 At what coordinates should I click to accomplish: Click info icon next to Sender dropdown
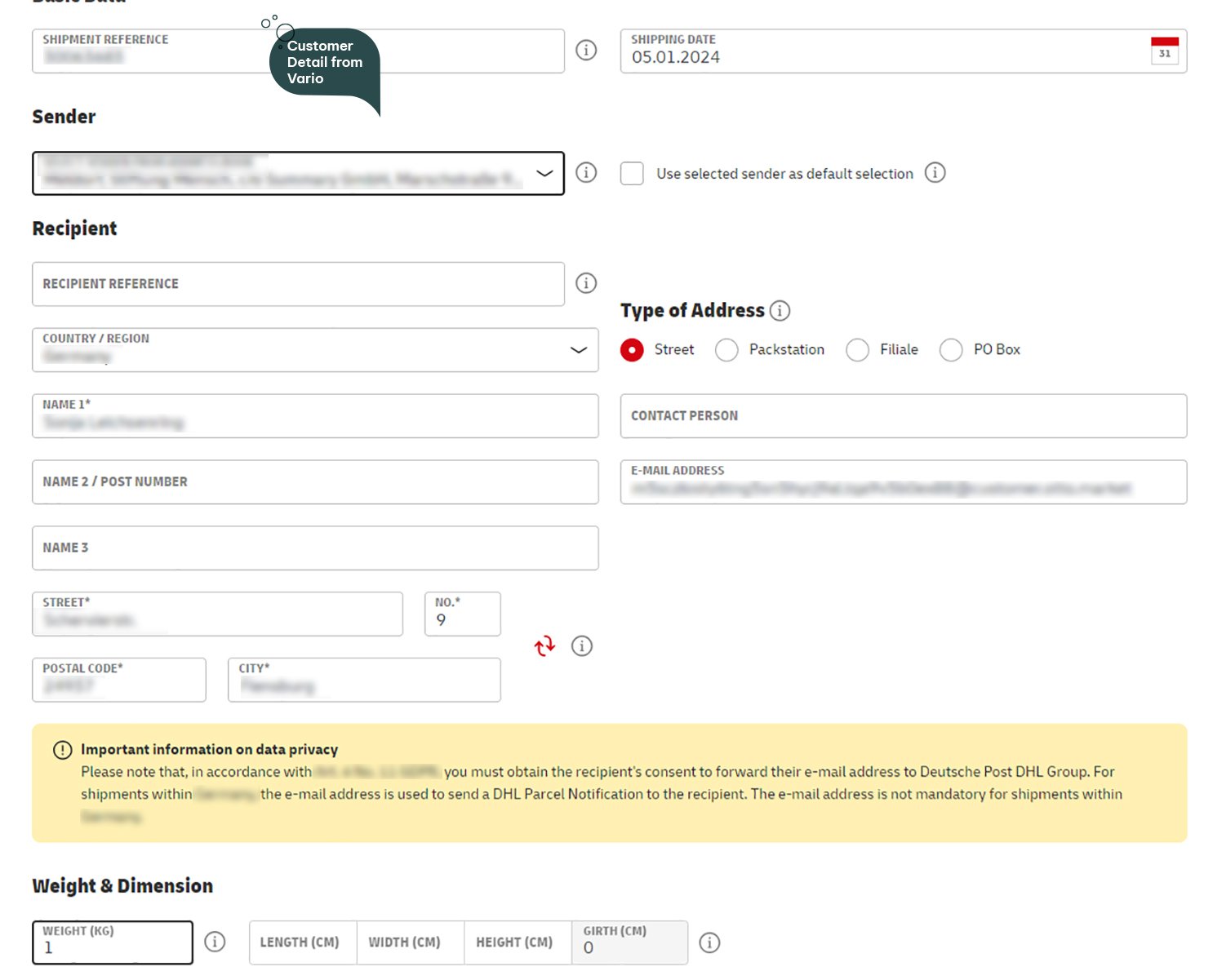coord(586,173)
